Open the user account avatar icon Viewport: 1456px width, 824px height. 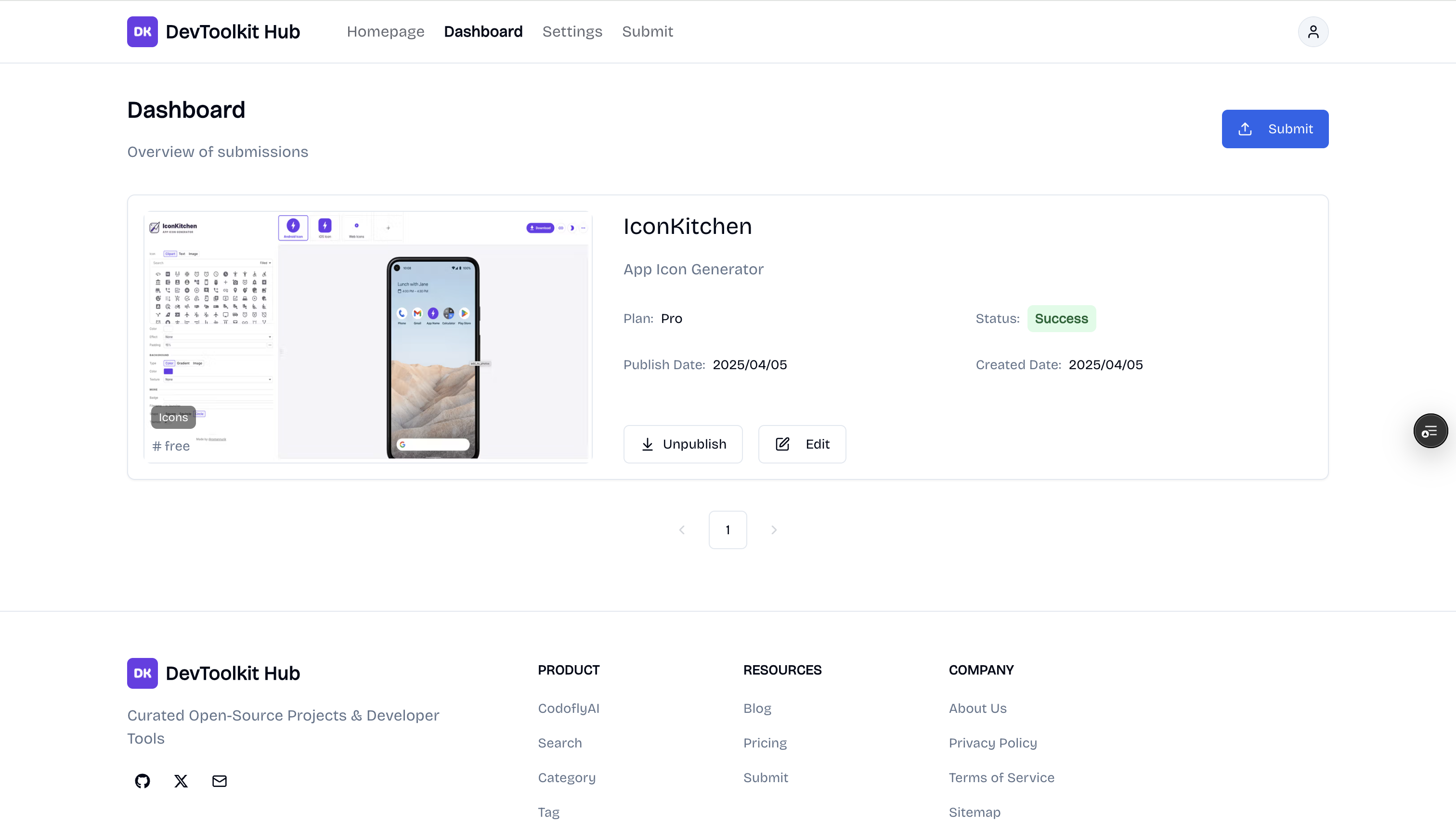(x=1313, y=32)
